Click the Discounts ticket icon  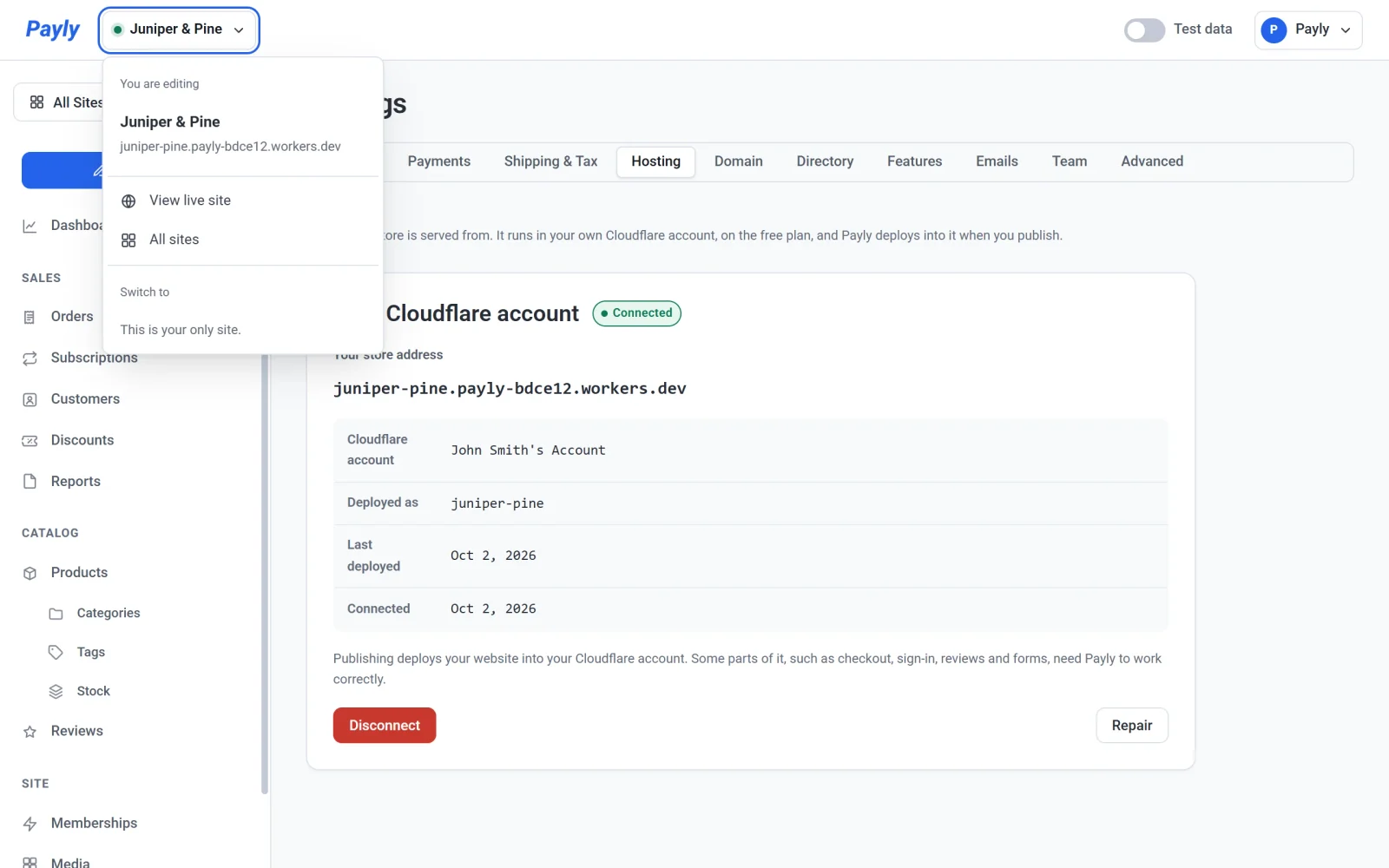[30, 441]
